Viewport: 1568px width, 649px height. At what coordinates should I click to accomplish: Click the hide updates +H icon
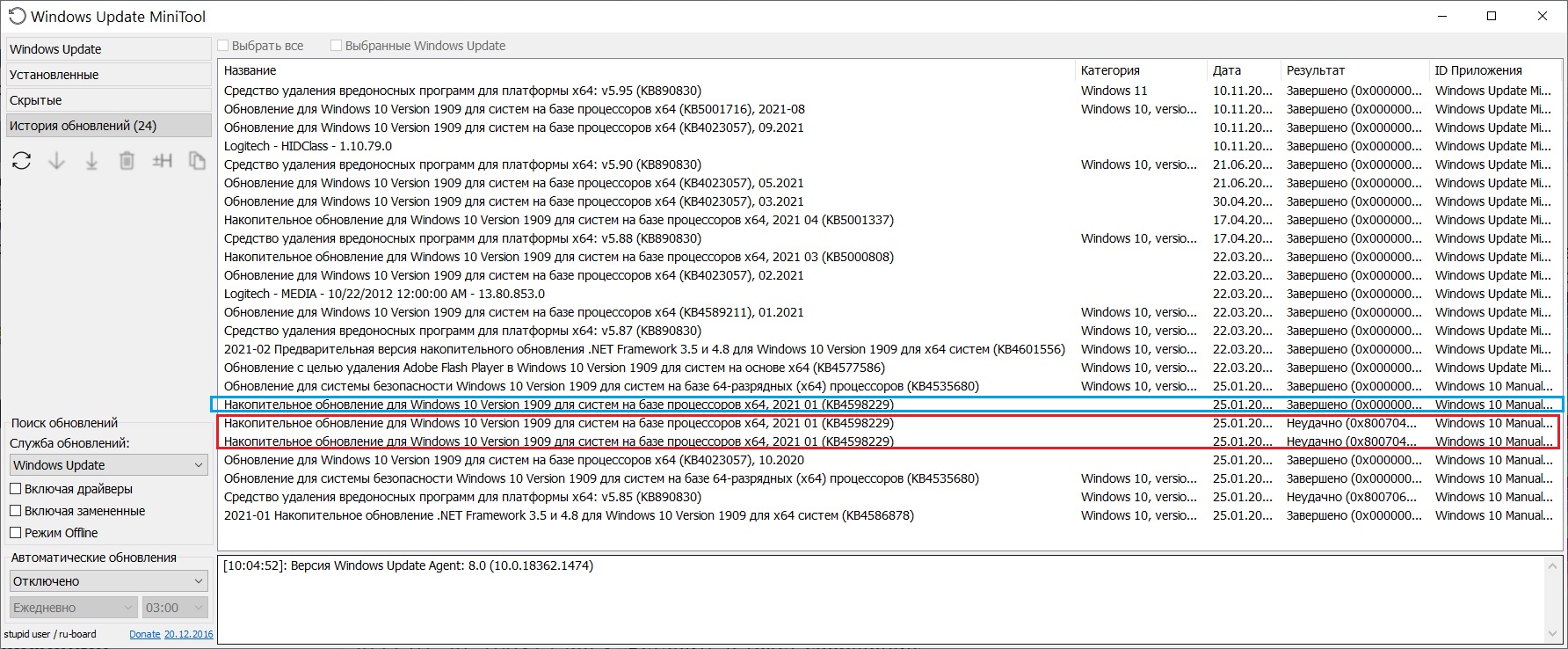click(162, 161)
